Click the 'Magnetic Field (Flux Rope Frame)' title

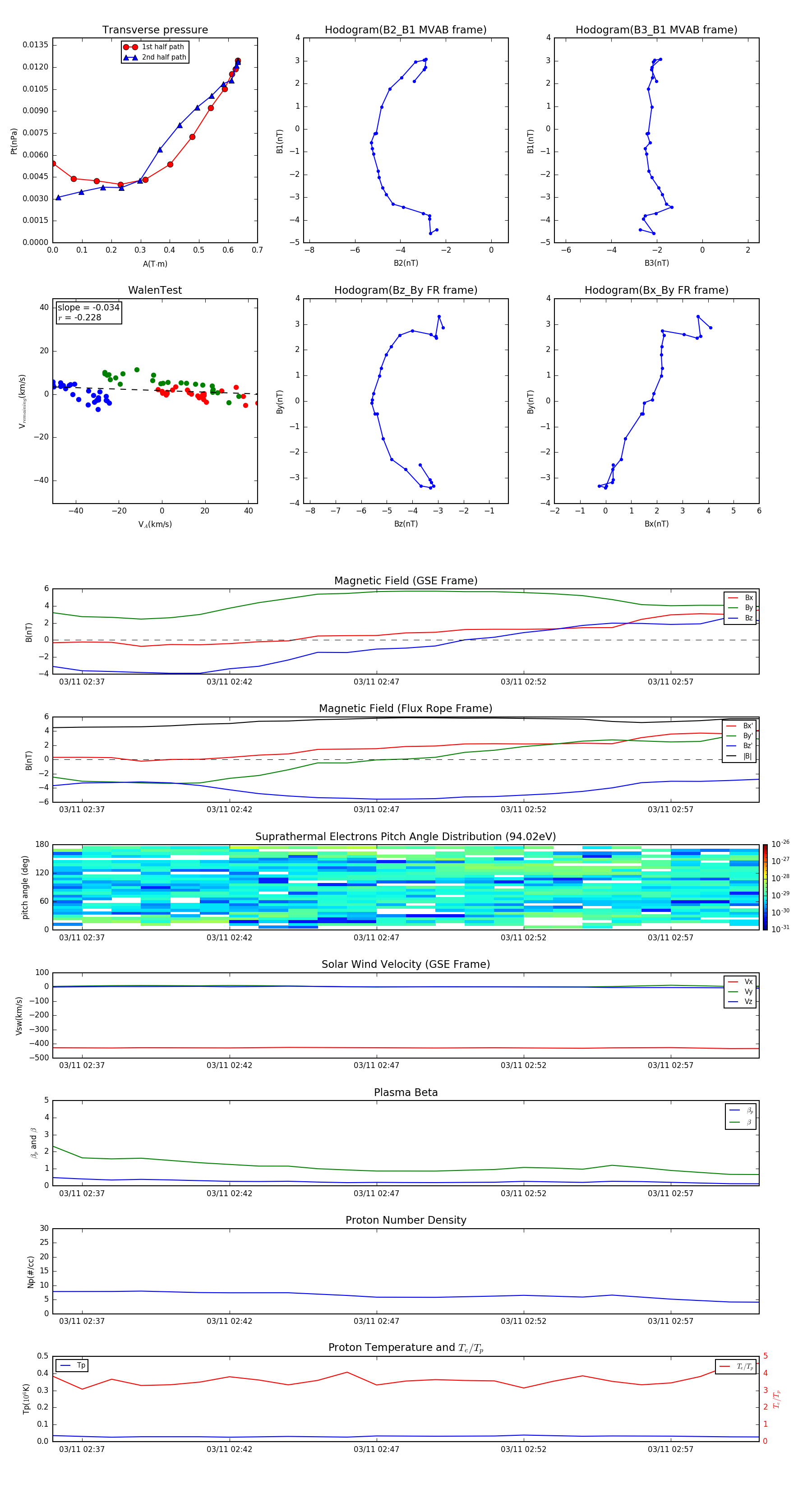pos(406,709)
